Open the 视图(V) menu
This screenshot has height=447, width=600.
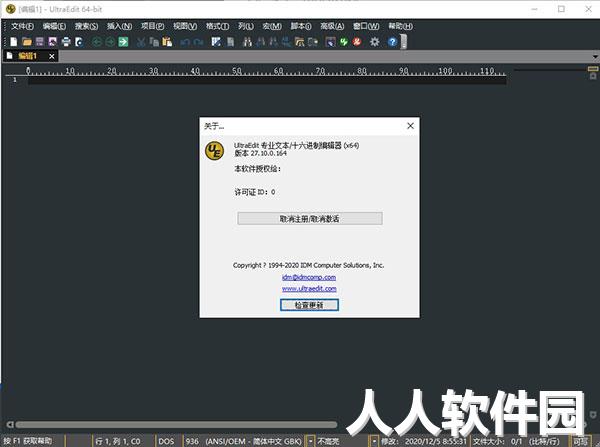(185, 26)
